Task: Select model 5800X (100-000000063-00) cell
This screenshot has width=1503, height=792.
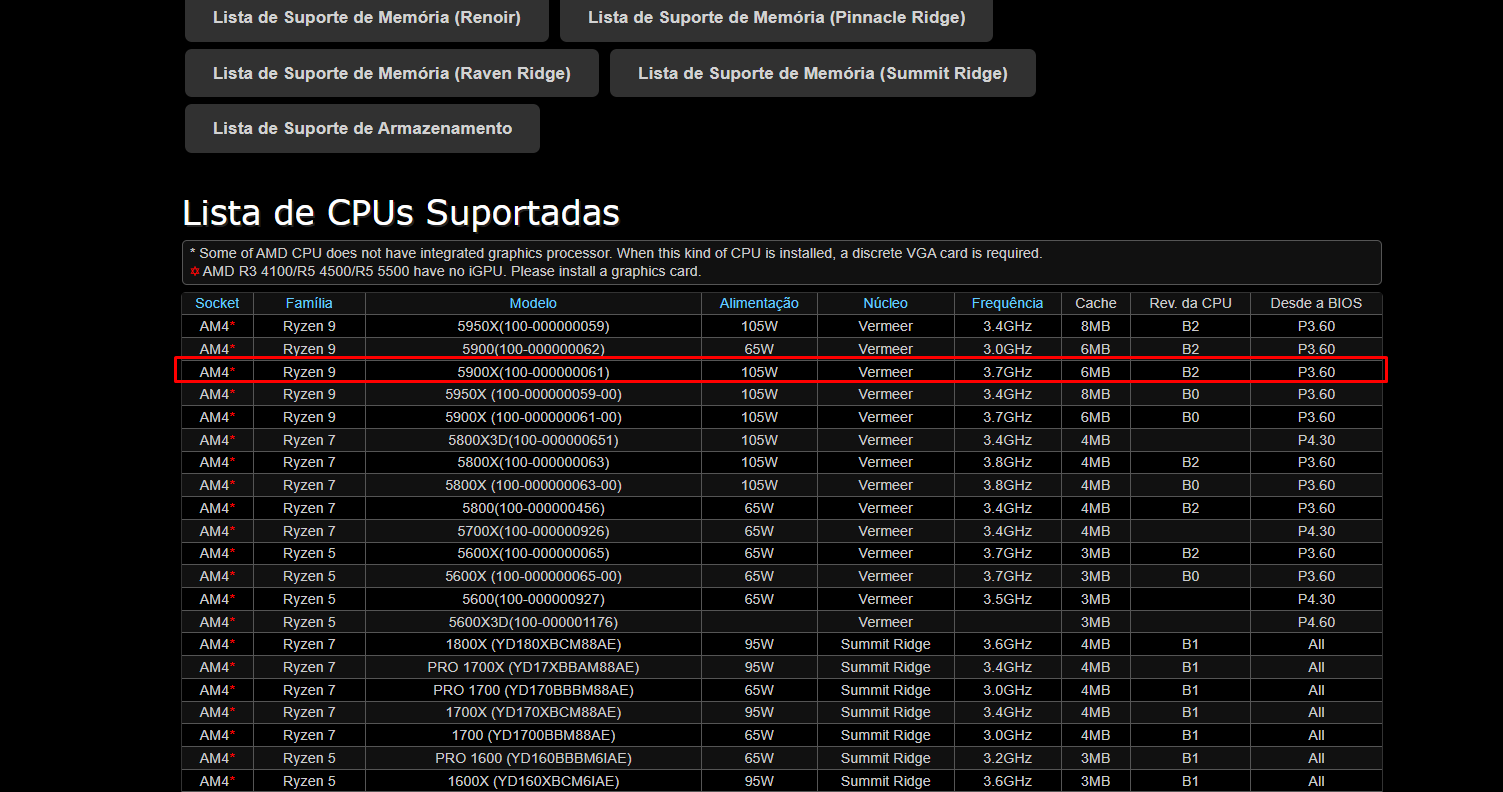Action: click(x=533, y=485)
